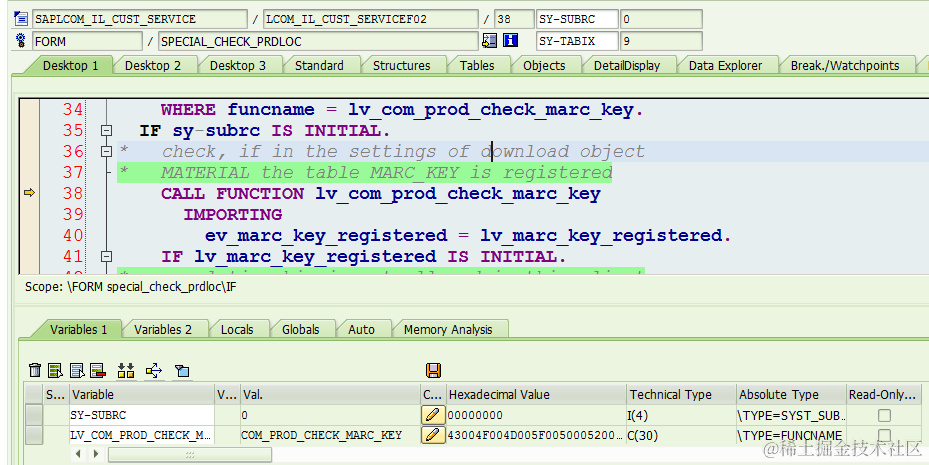Click the gear debug icon beside FORM
Image resolution: width=929 pixels, height=465 pixels.
click(21, 41)
